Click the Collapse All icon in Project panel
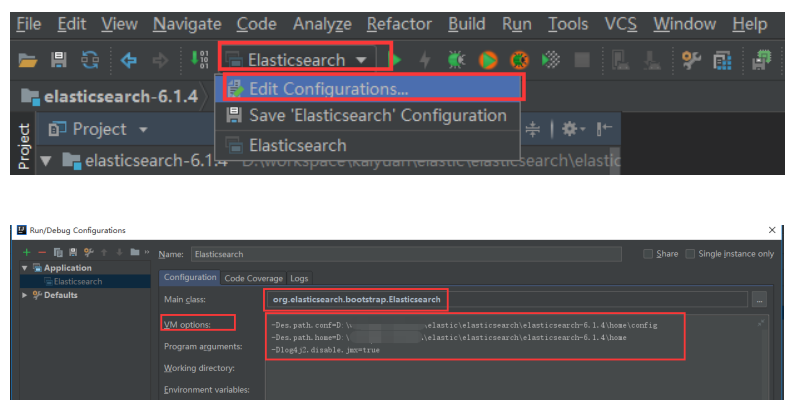 tap(533, 130)
